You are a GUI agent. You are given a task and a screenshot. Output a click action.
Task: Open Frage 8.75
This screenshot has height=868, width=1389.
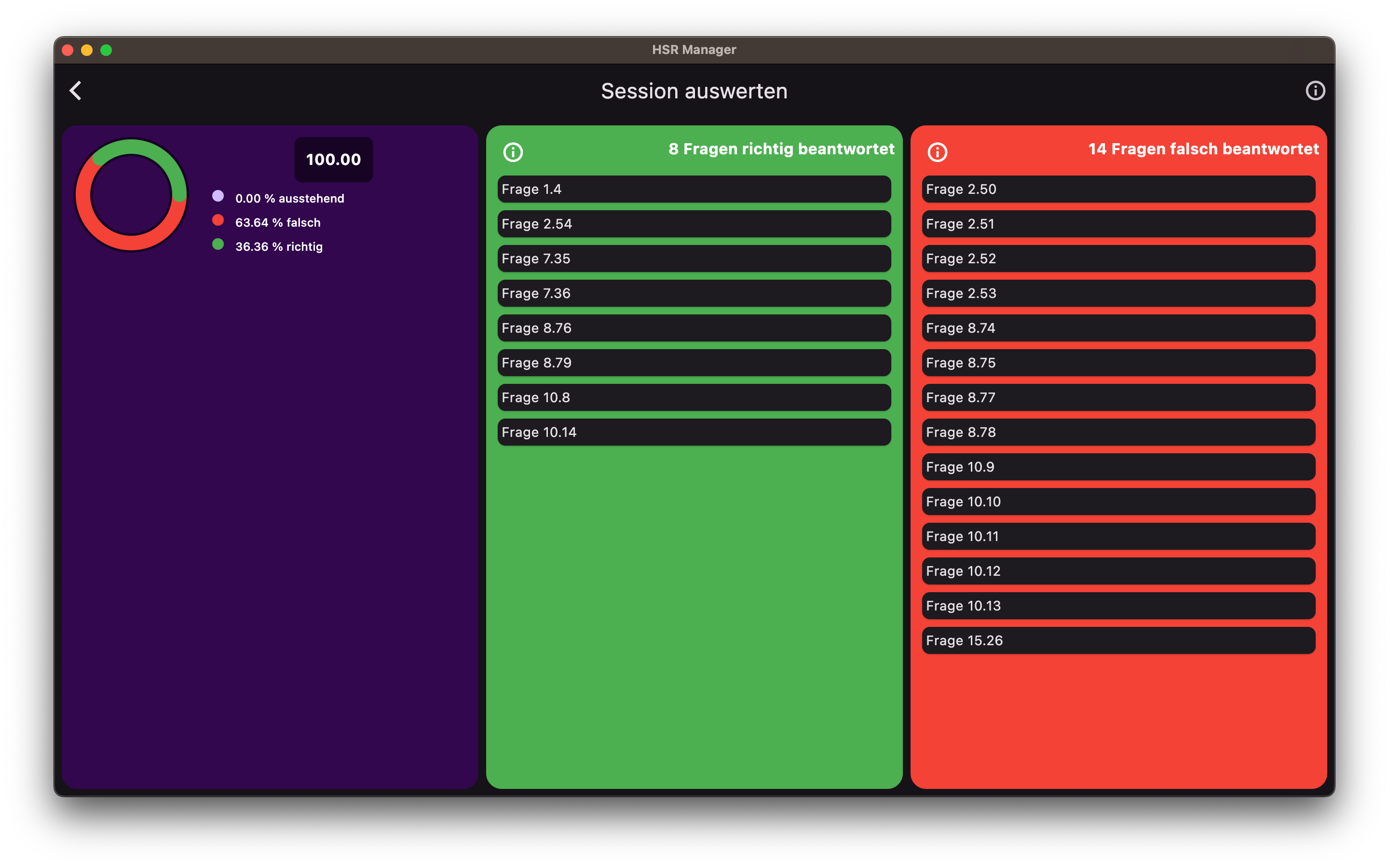click(x=1118, y=363)
